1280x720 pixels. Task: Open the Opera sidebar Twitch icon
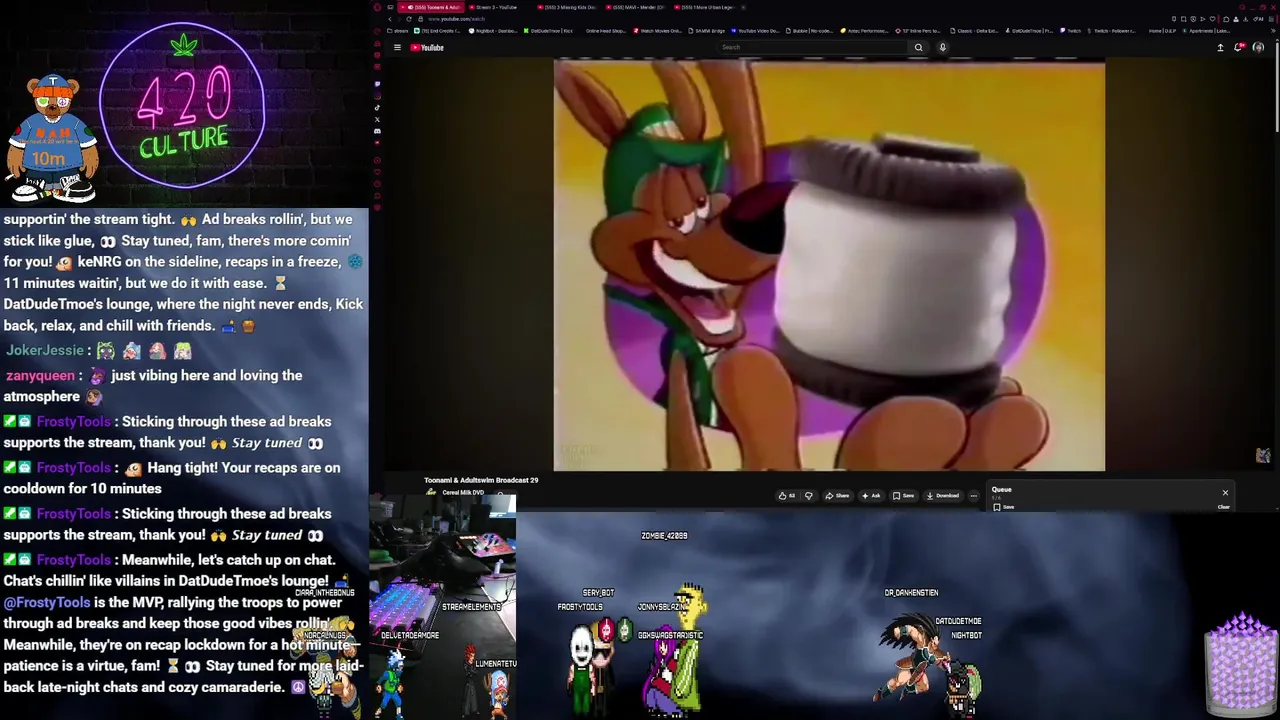tap(377, 84)
